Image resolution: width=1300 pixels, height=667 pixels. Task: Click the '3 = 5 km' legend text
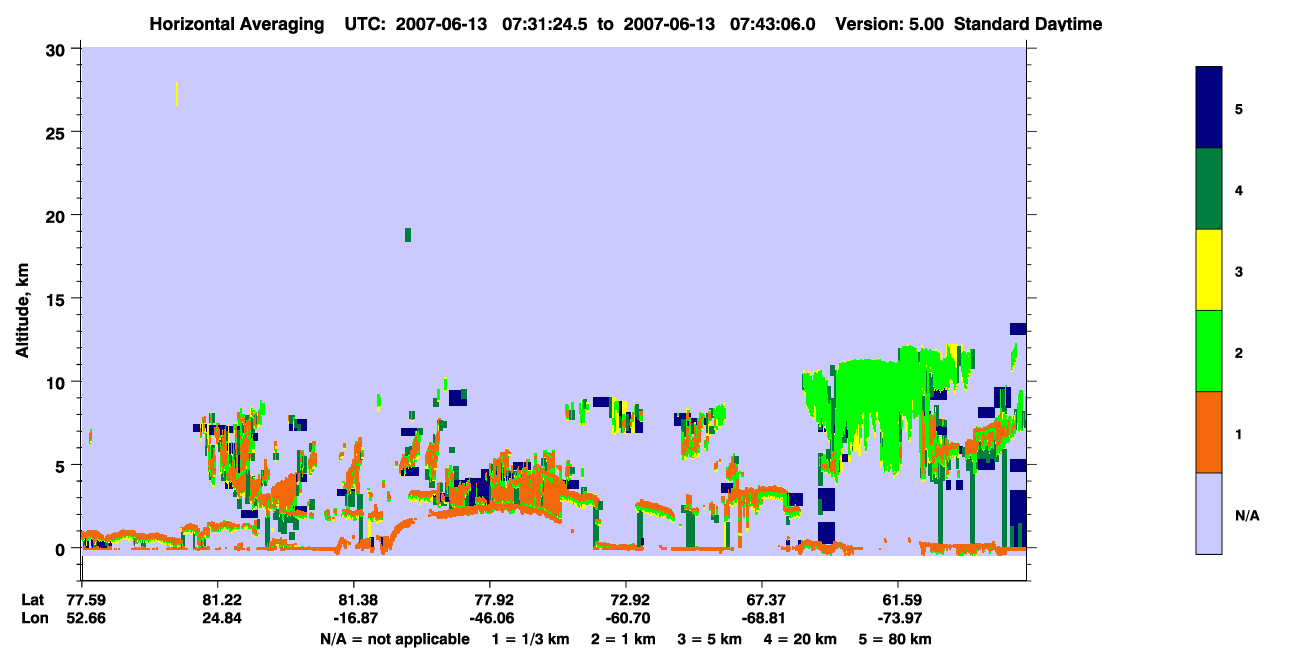click(x=711, y=639)
